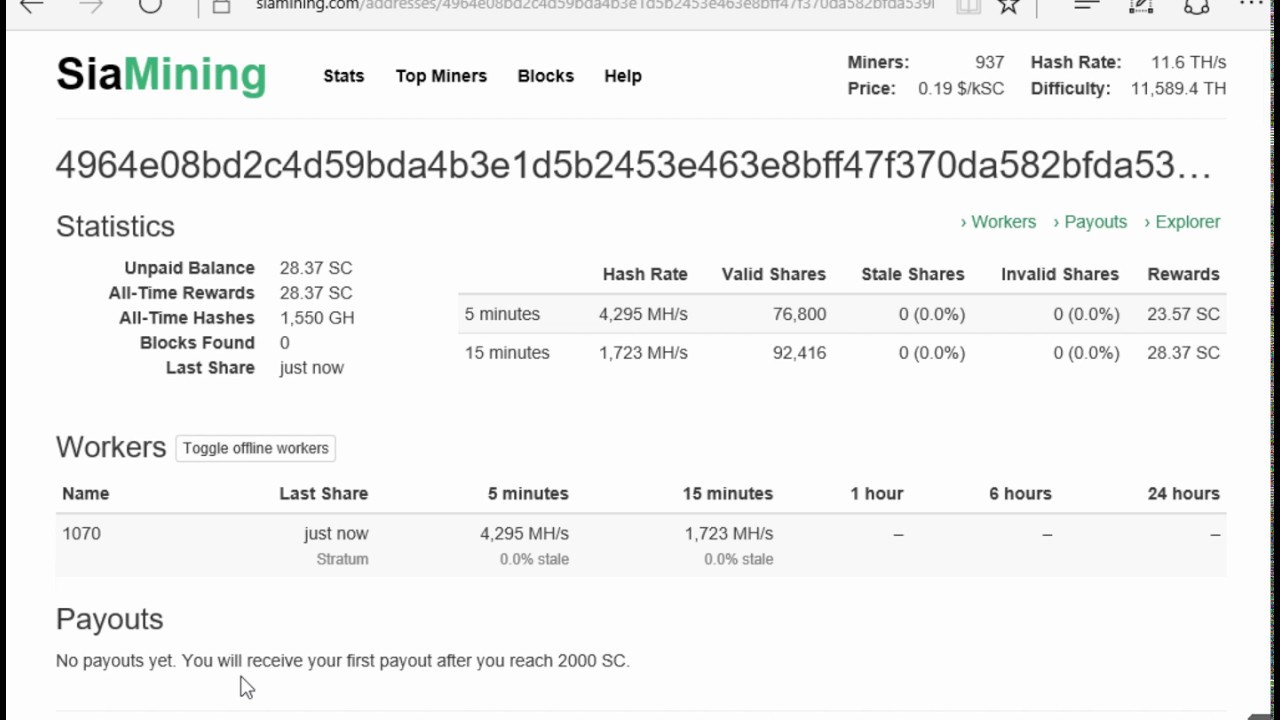Screen dimensions: 1280x720
Task: Open the browser more actions menu
Action: pyautogui.click(x=1250, y=5)
